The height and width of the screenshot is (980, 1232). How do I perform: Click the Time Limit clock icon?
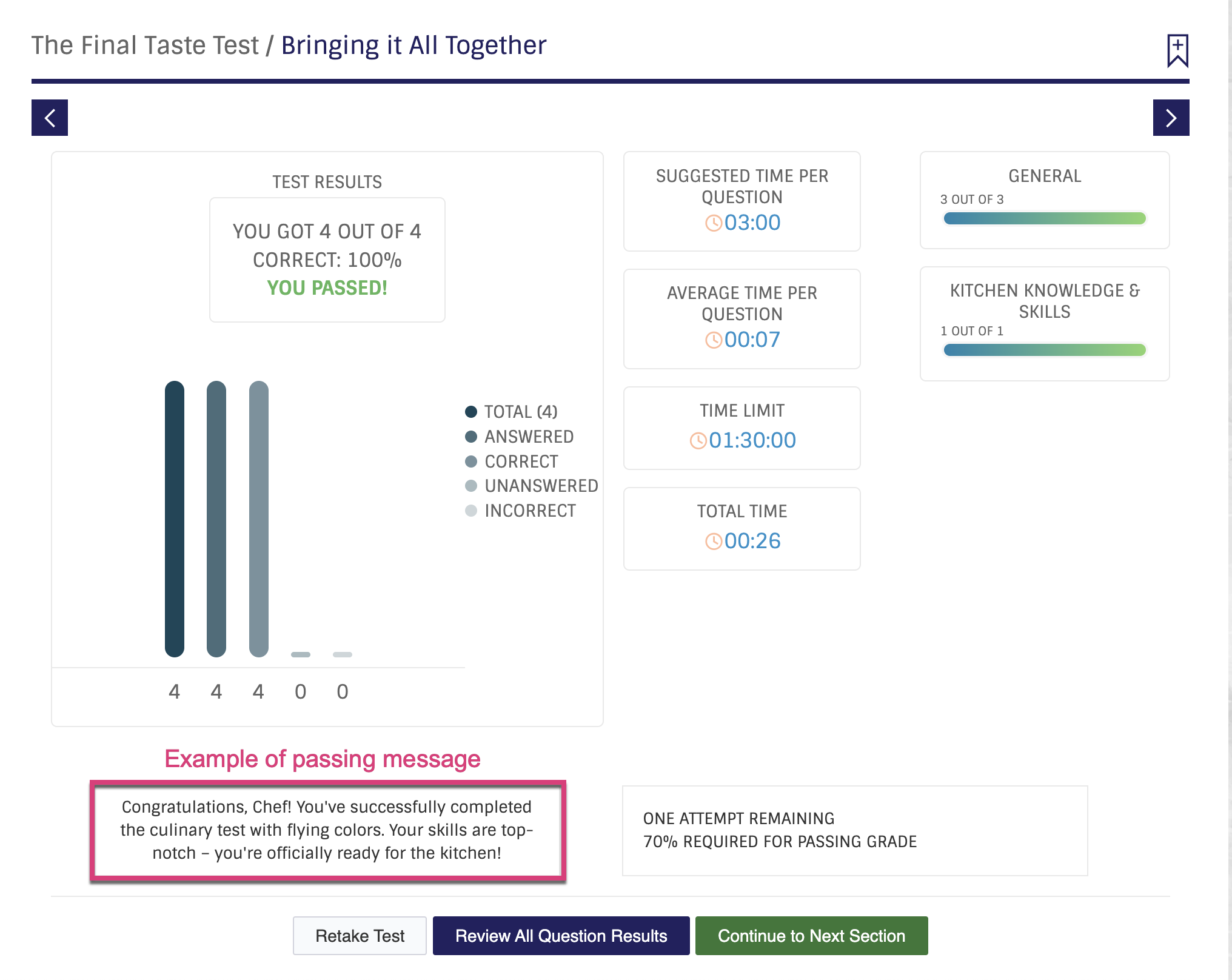point(698,441)
